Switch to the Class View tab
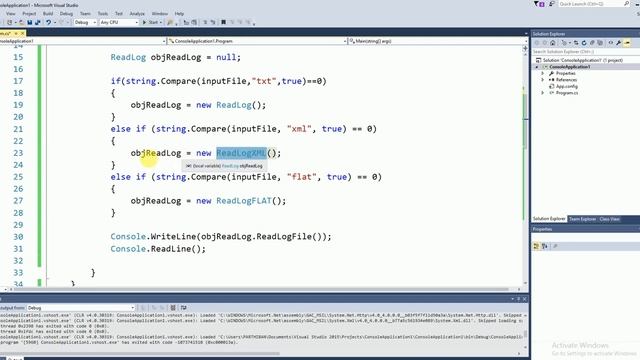 coord(609,219)
